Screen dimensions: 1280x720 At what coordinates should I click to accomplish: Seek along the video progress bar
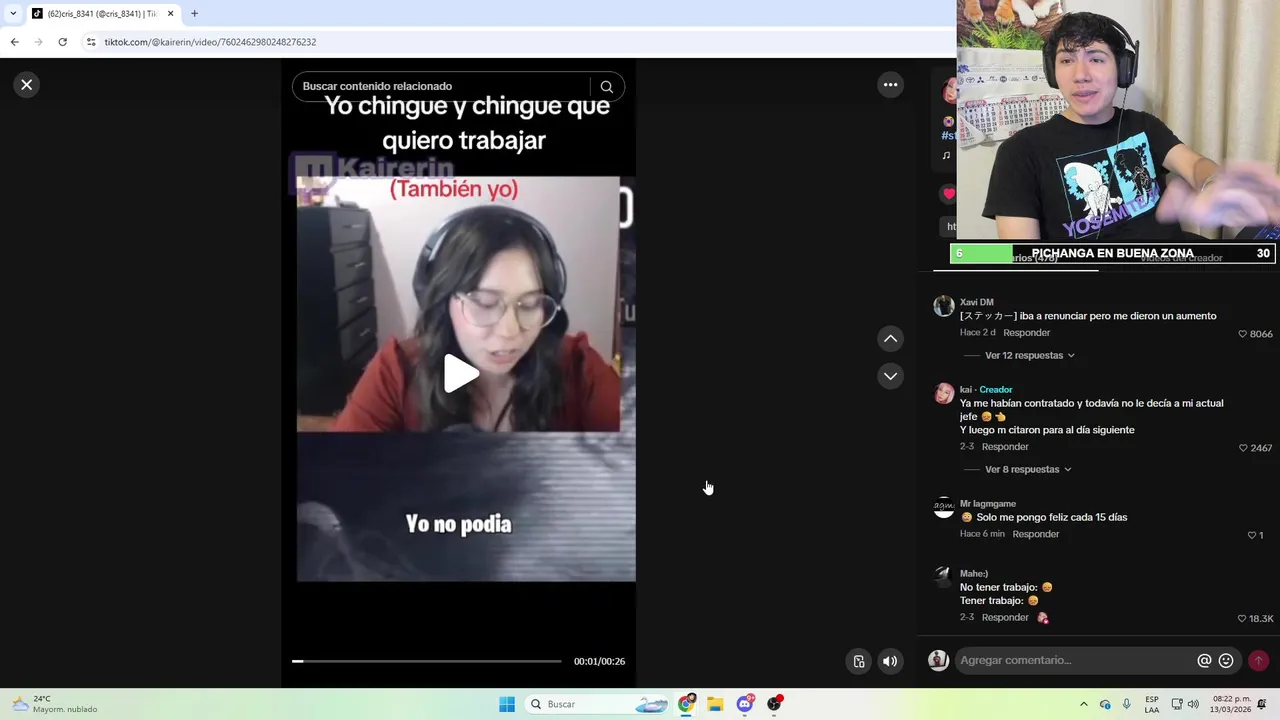(427, 661)
